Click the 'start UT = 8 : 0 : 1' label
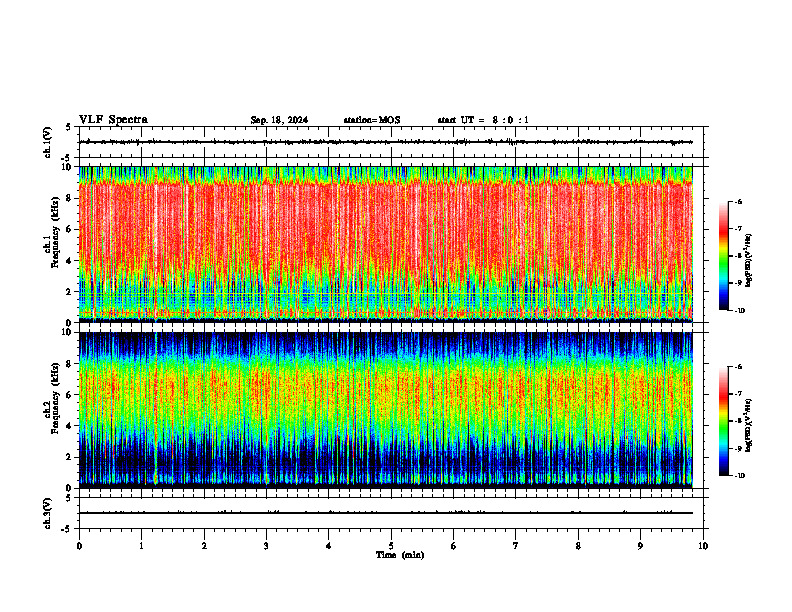This screenshot has height=612, width=792. [x=483, y=120]
